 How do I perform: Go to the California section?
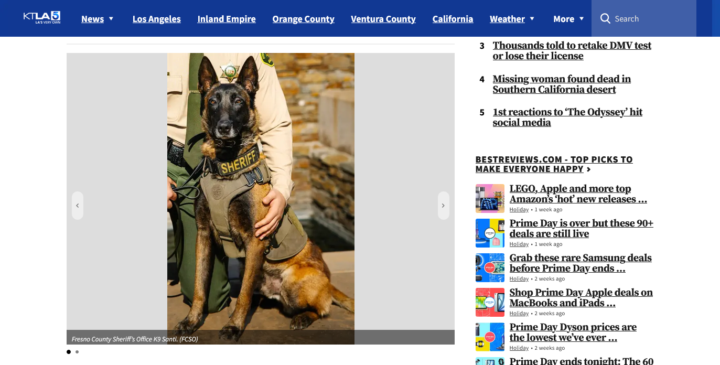tap(452, 19)
